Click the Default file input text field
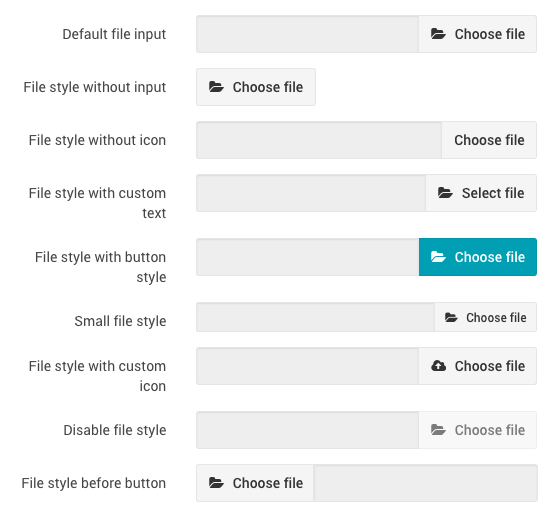 tap(308, 34)
